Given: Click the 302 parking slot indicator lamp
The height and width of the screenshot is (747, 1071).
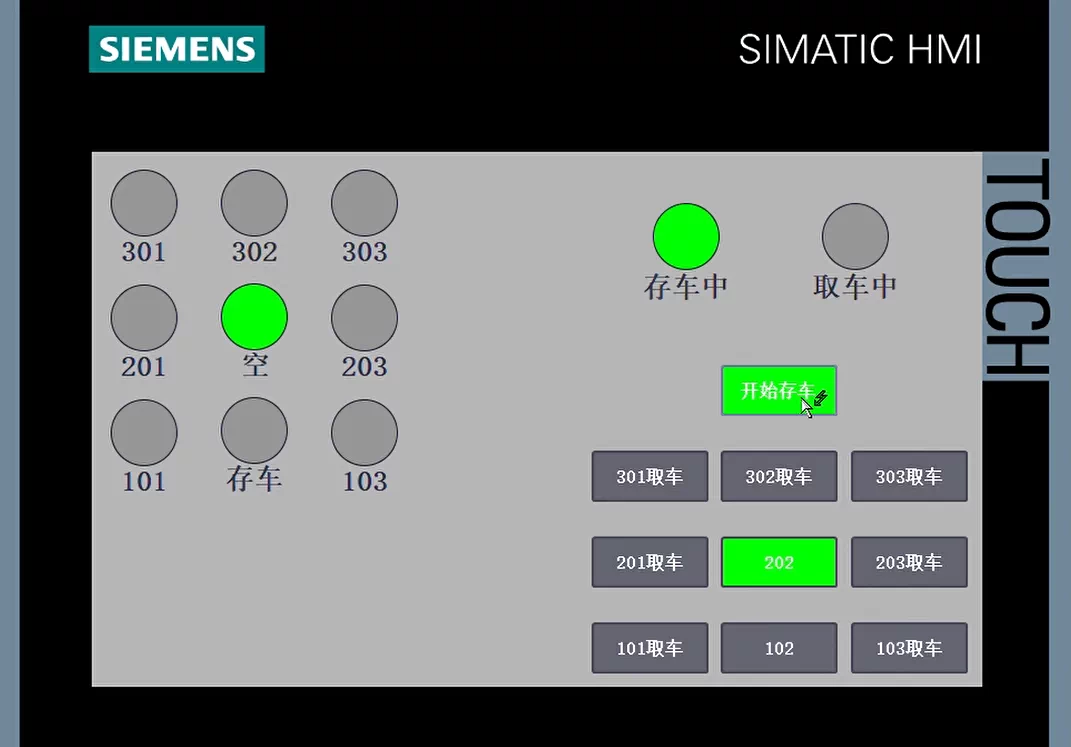Looking at the screenshot, I should point(254,201).
